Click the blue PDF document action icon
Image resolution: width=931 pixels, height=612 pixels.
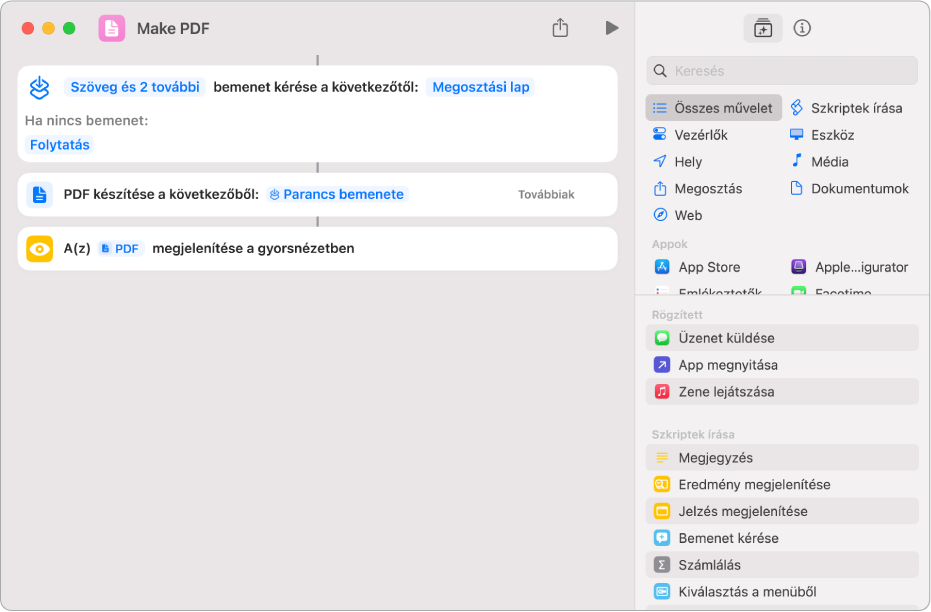[40, 195]
